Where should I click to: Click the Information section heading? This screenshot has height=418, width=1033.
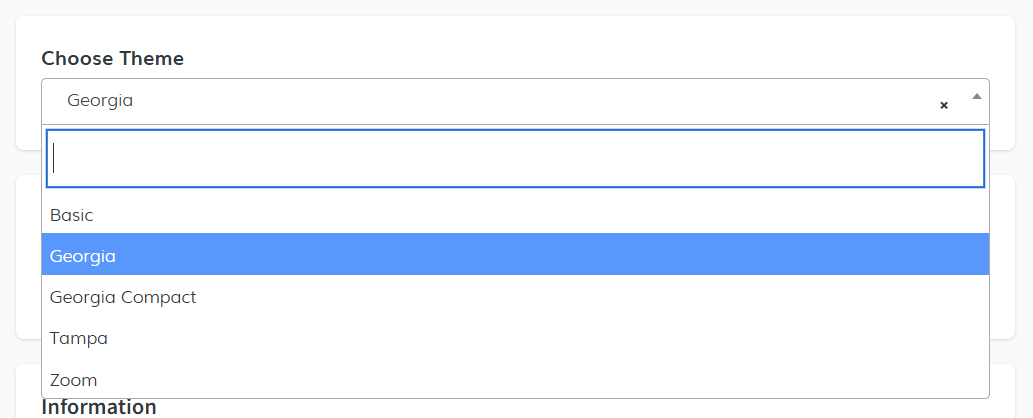coord(99,407)
